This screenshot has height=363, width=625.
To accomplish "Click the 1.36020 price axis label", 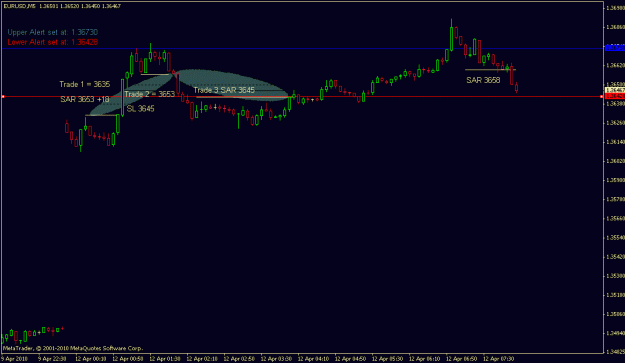I will tap(615, 161).
